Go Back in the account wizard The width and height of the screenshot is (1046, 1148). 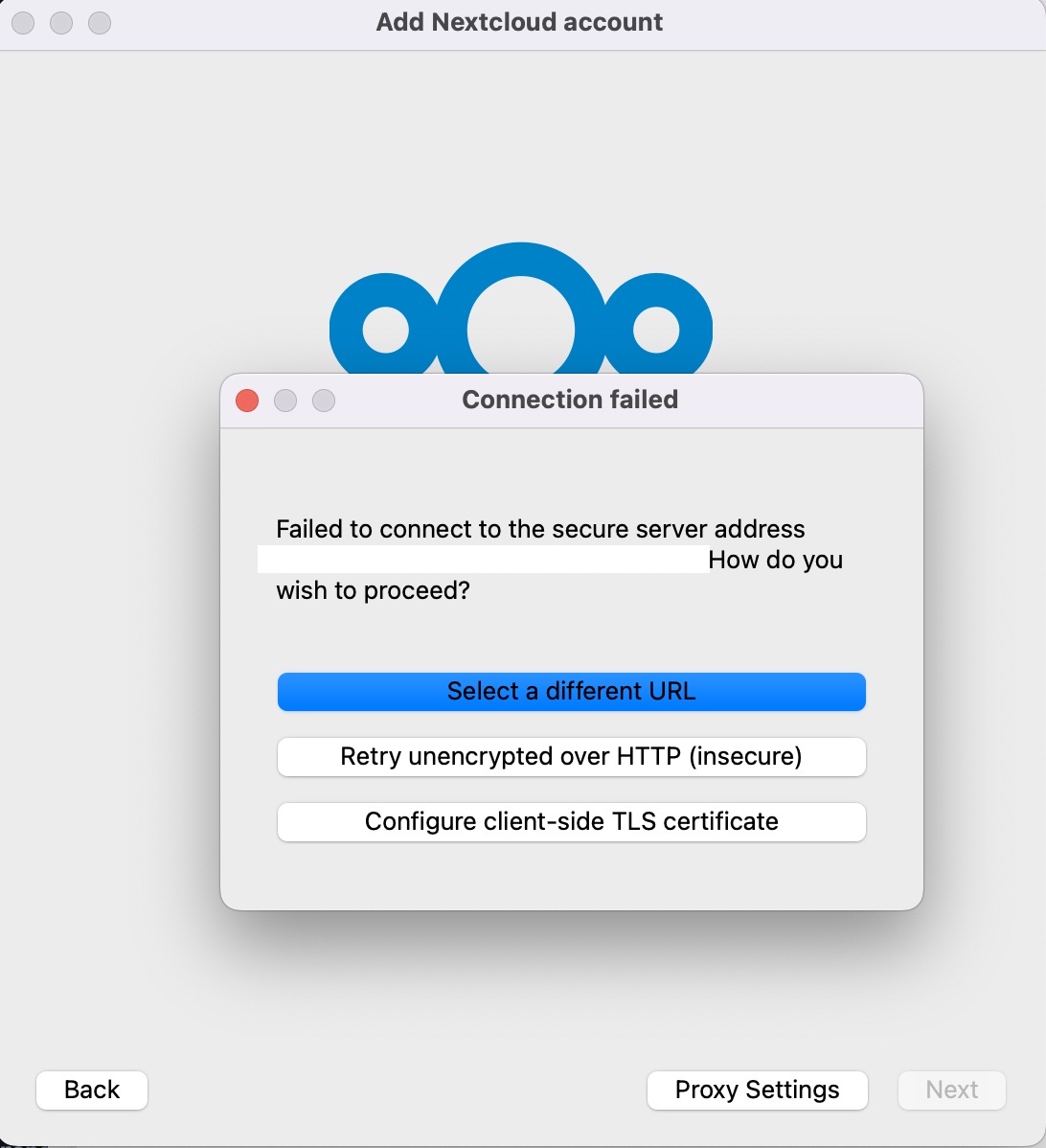tap(92, 1090)
